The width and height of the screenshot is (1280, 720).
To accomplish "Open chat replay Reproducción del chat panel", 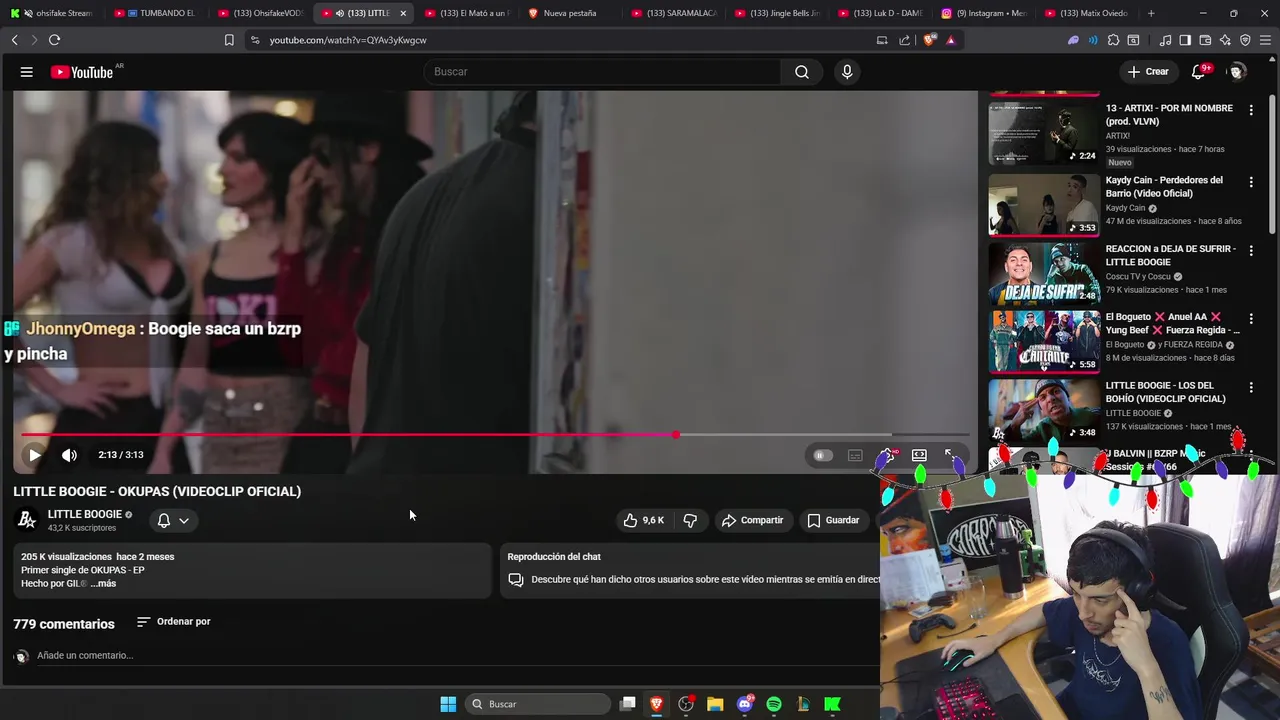I will (690, 570).
